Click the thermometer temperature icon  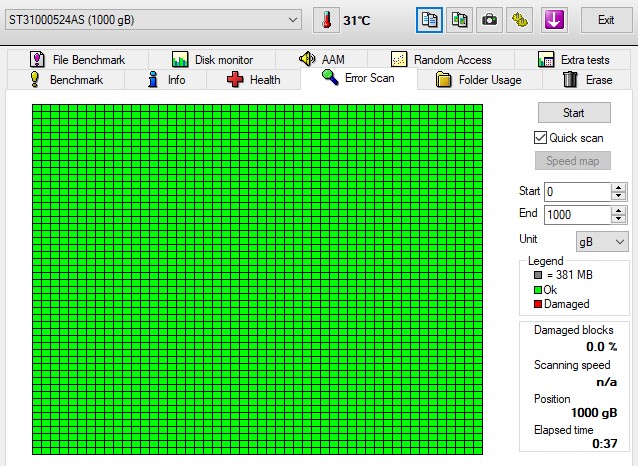[x=326, y=20]
